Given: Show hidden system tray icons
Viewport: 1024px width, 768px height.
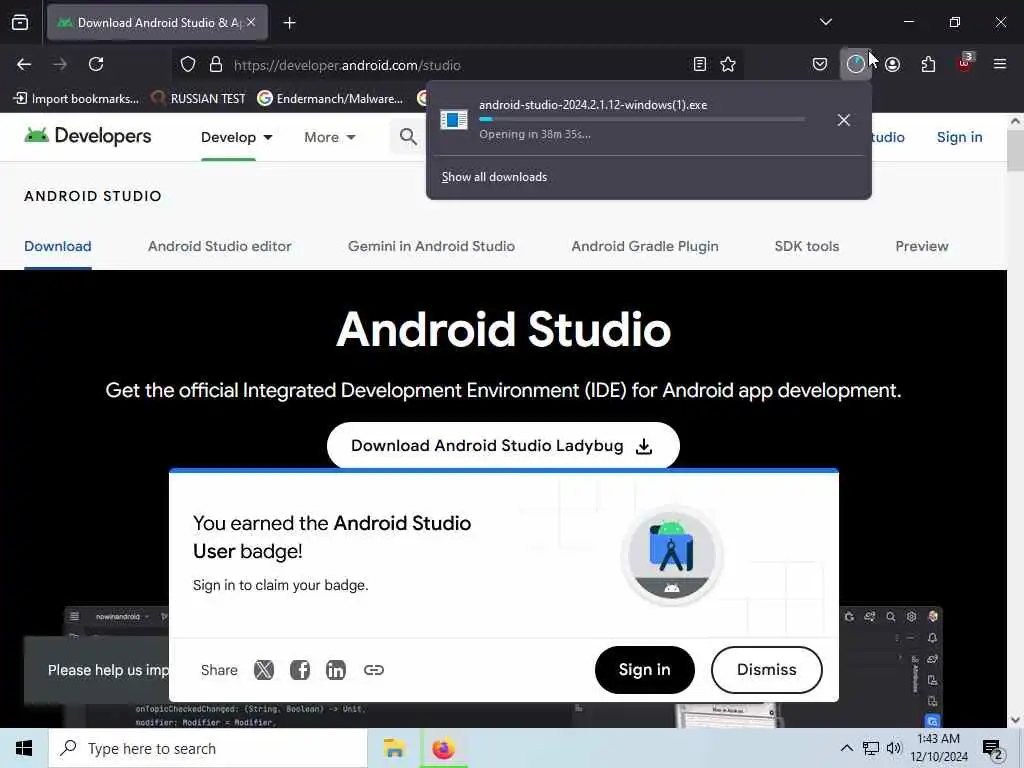Looking at the screenshot, I should tap(846, 748).
